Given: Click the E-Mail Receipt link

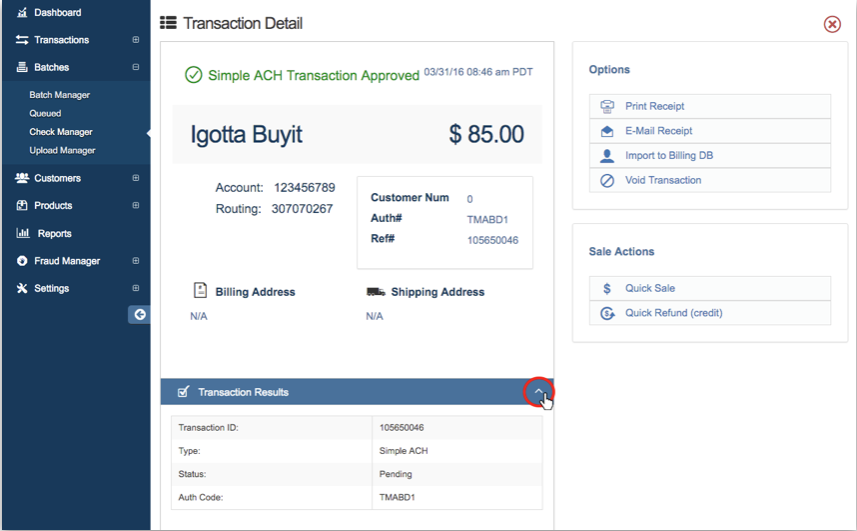Looking at the screenshot, I should pyautogui.click(x=658, y=131).
